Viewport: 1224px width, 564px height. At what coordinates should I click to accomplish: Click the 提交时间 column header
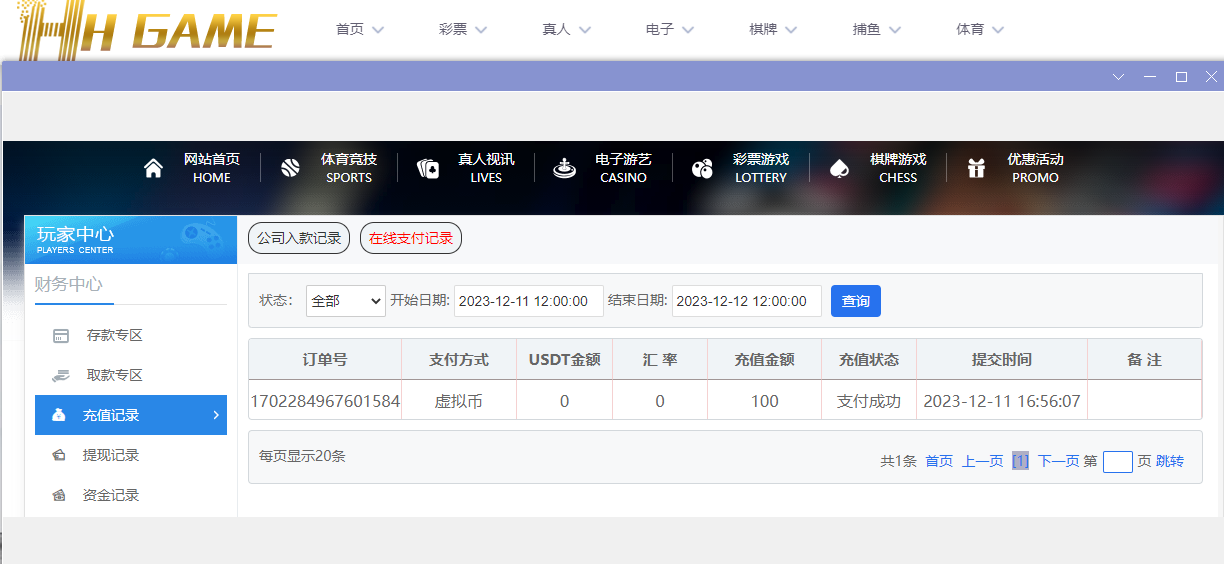[x=1002, y=359]
